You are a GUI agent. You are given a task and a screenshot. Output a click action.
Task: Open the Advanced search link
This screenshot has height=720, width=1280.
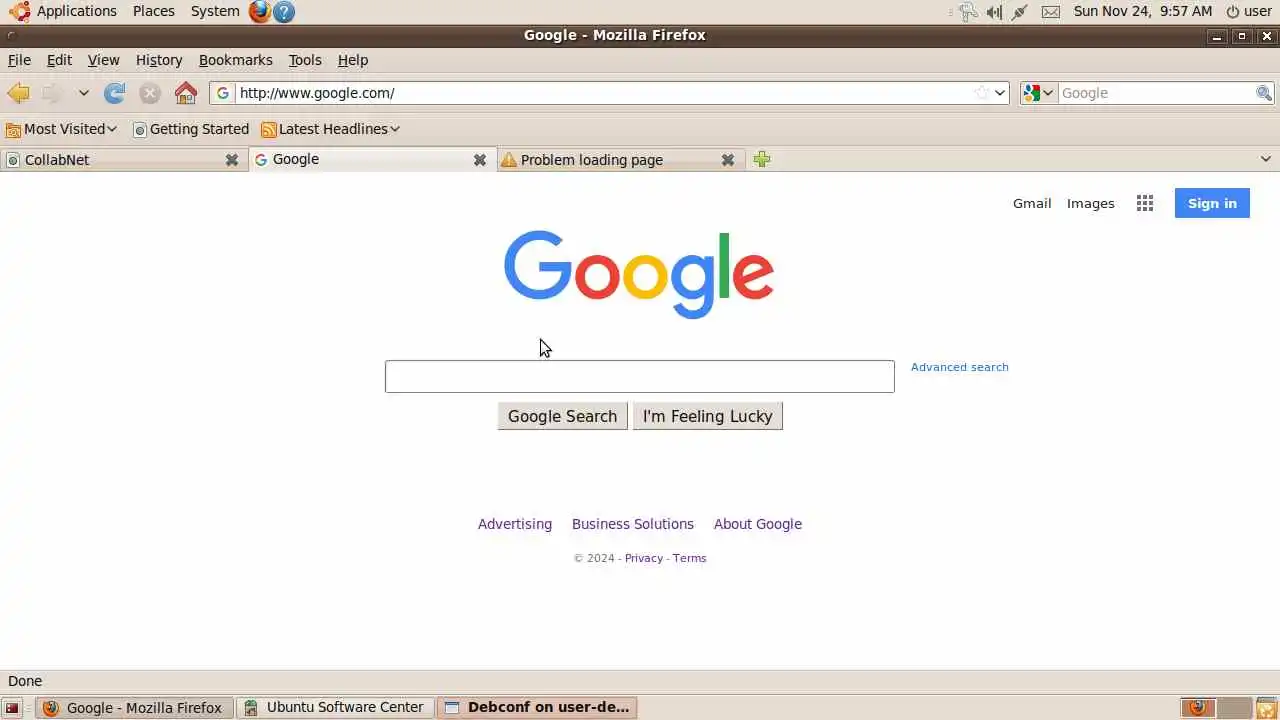(959, 367)
